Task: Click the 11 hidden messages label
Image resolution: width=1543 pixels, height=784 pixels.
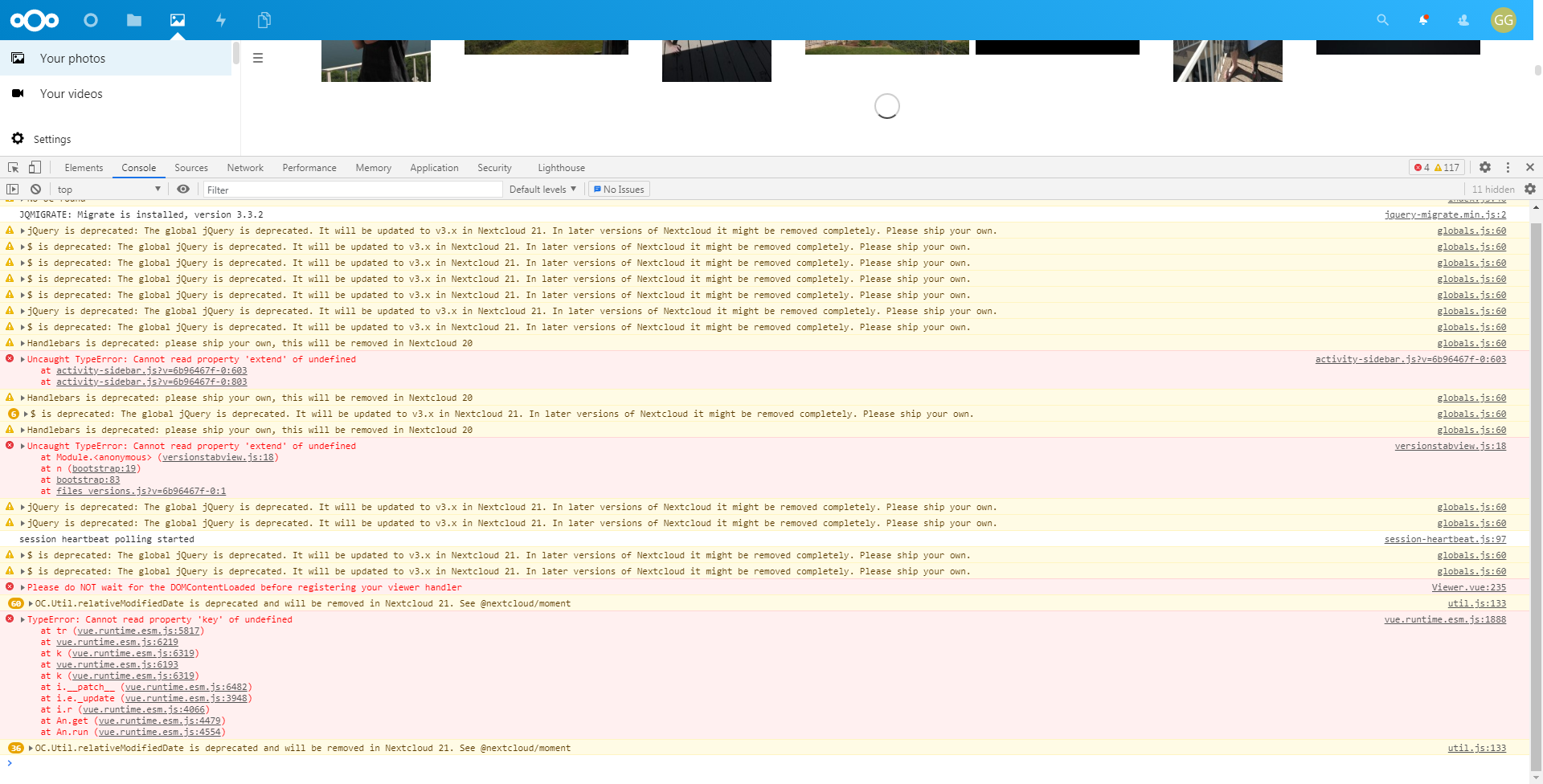Action: pos(1493,190)
